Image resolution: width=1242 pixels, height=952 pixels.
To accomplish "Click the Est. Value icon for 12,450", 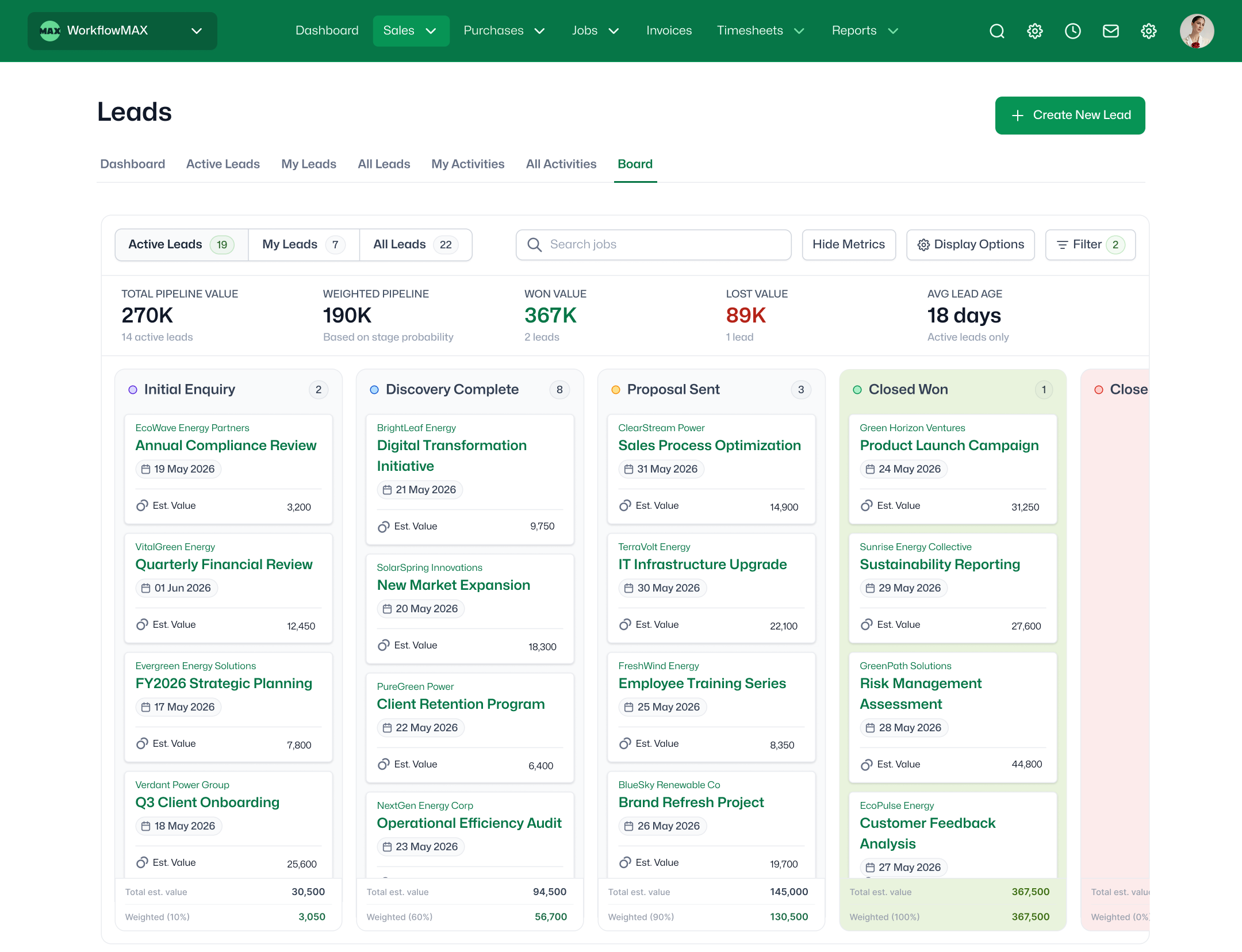I will pos(142,625).
